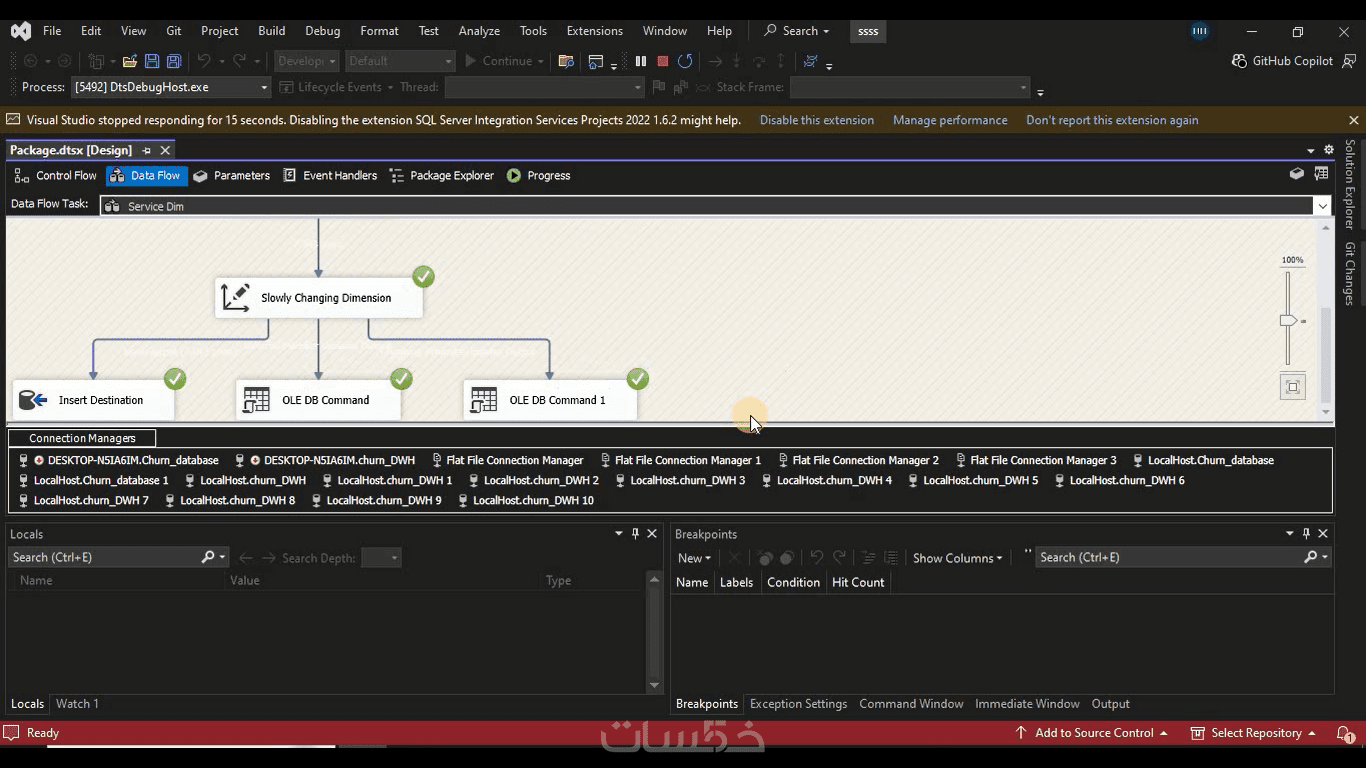Pin the Package.dtsx document tab
Viewport: 1366px width, 768px height.
146,150
